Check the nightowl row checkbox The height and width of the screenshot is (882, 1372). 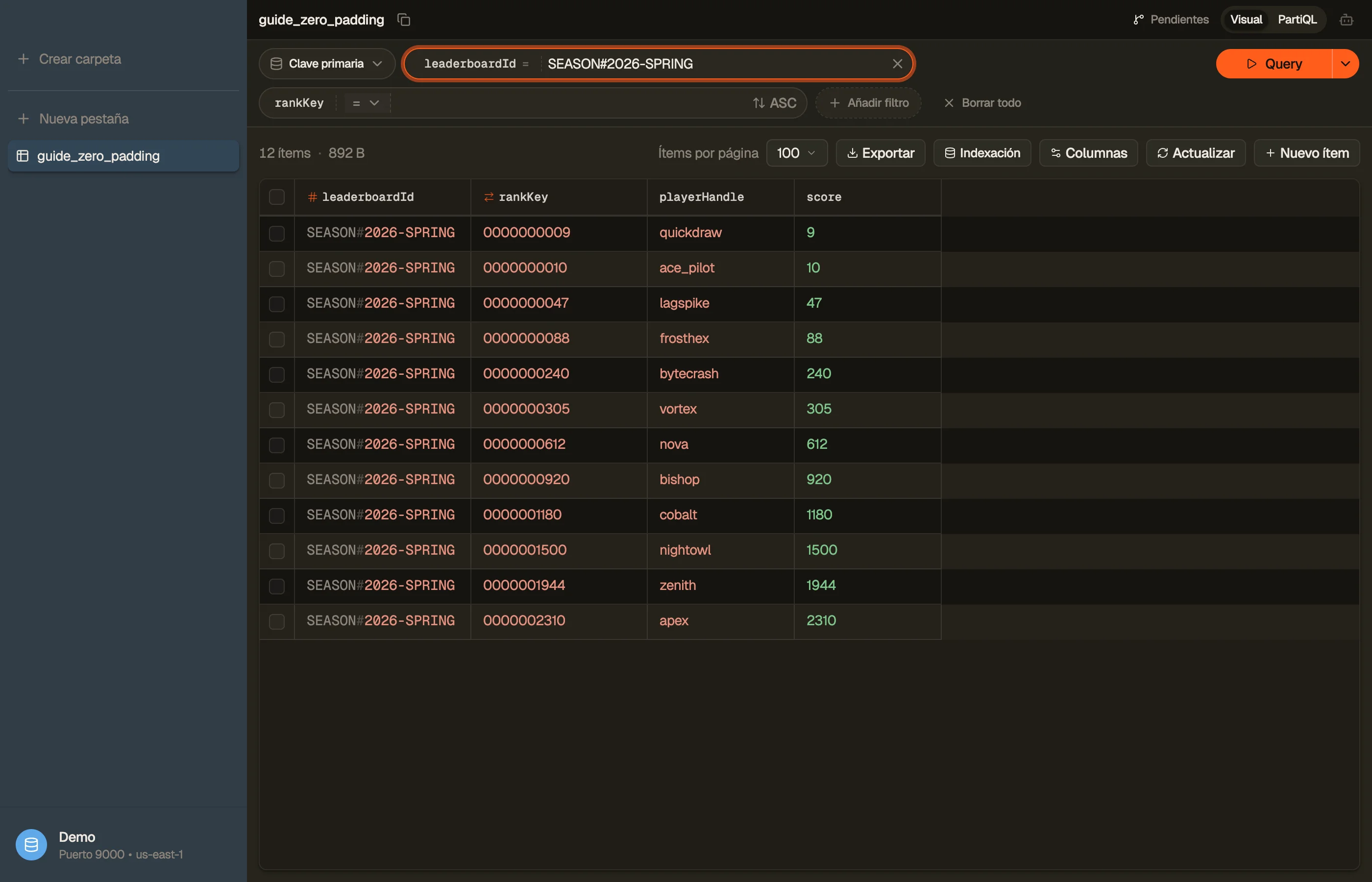276,551
